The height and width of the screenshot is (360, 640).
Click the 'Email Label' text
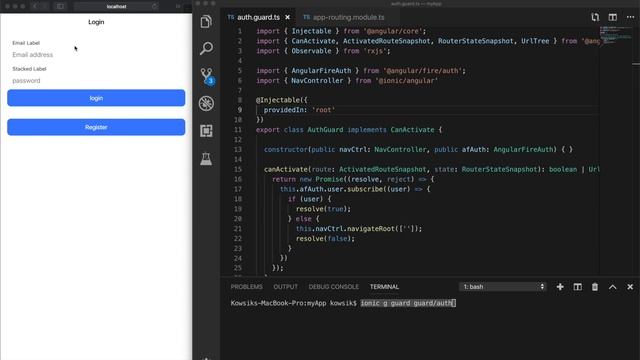(x=26, y=43)
